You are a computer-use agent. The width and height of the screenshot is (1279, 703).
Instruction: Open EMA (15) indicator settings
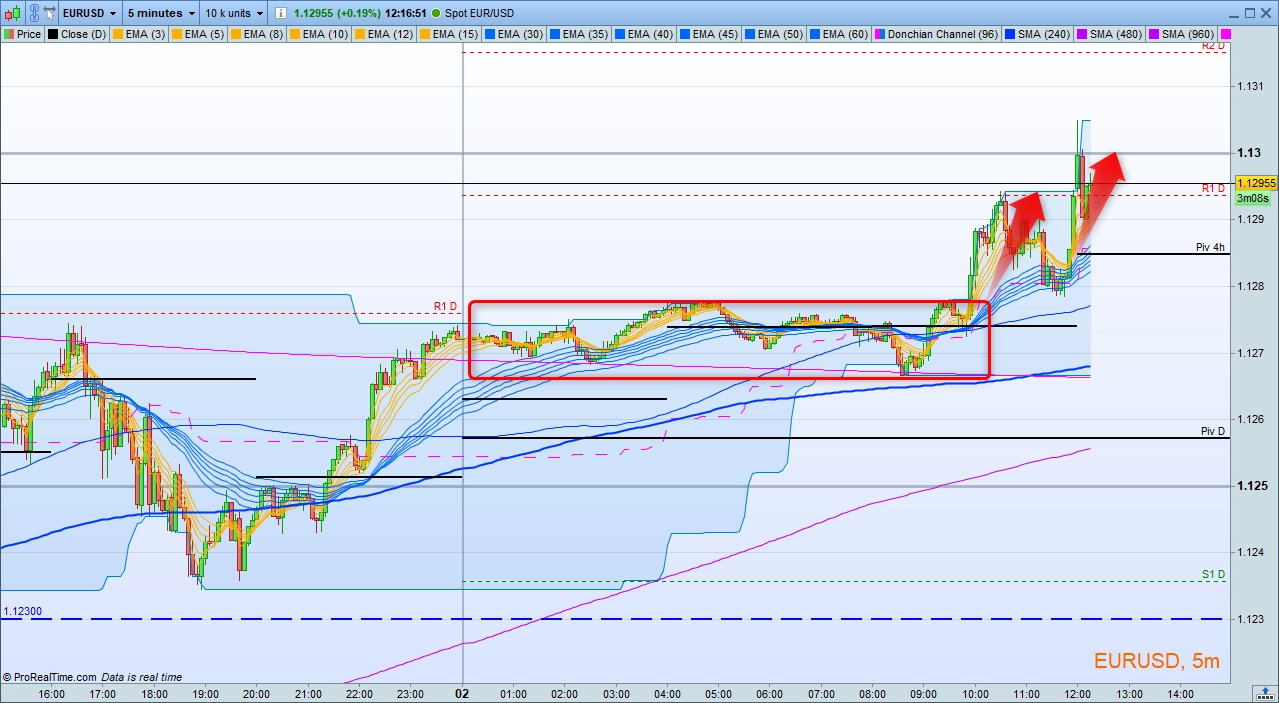click(x=449, y=34)
